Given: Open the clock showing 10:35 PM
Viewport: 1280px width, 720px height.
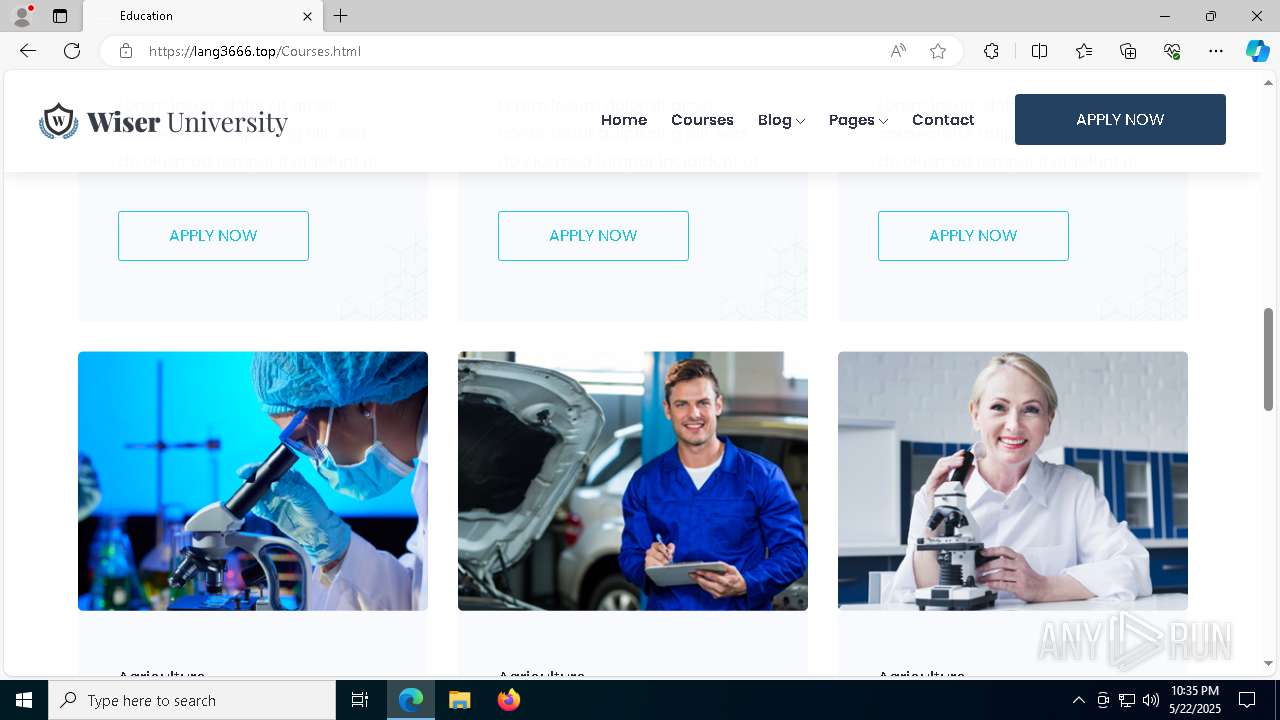Looking at the screenshot, I should (1194, 700).
